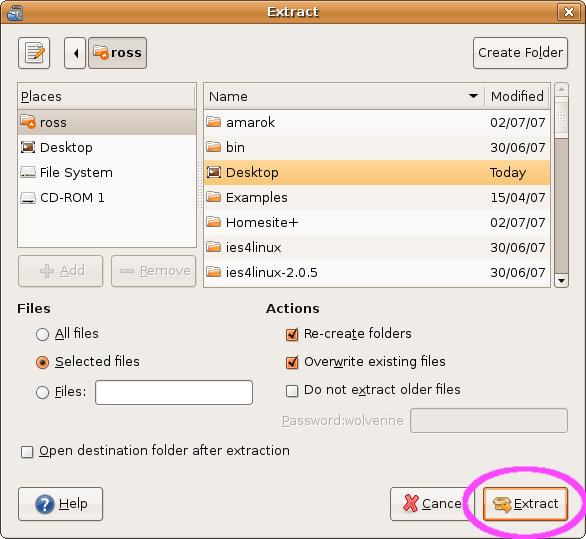Open the Help button
This screenshot has width=586, height=539.
[60, 504]
